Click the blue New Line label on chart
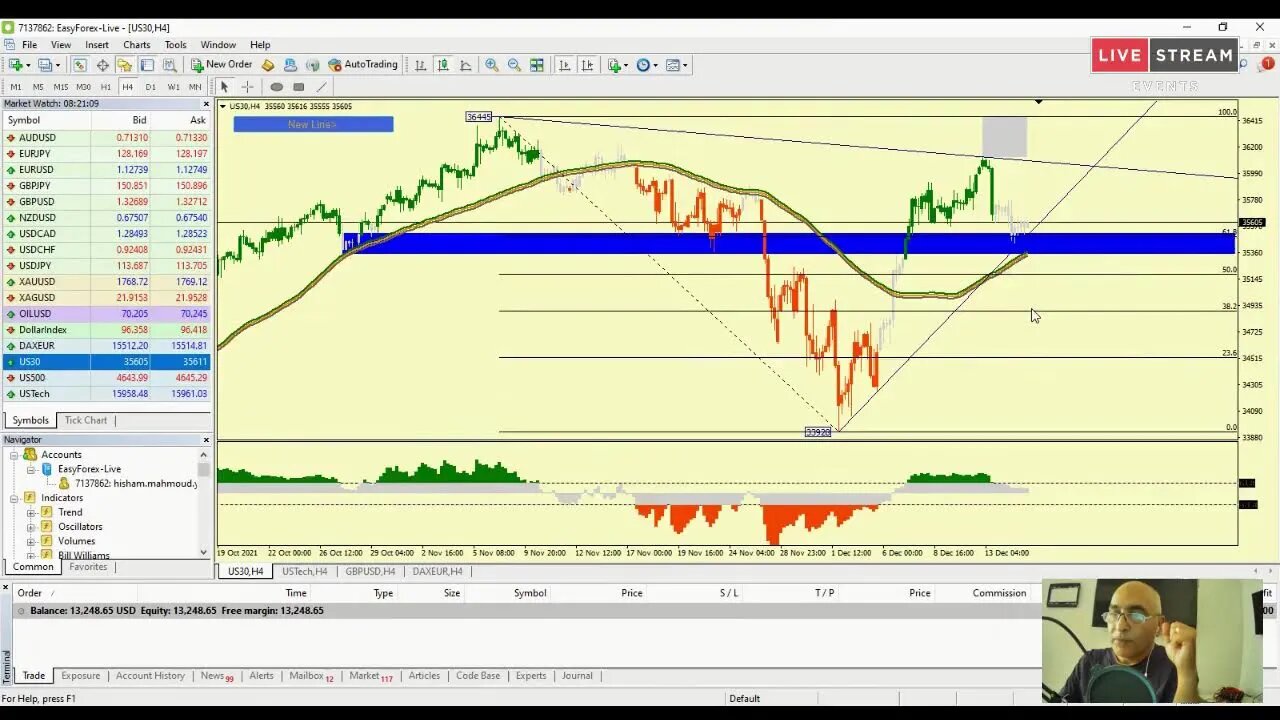 (x=313, y=124)
